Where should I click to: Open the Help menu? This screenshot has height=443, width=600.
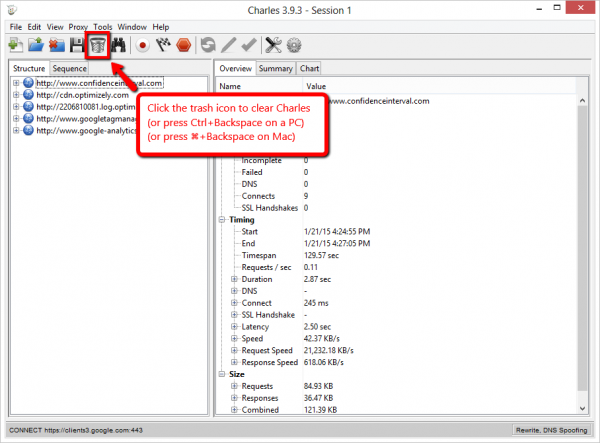click(x=161, y=27)
